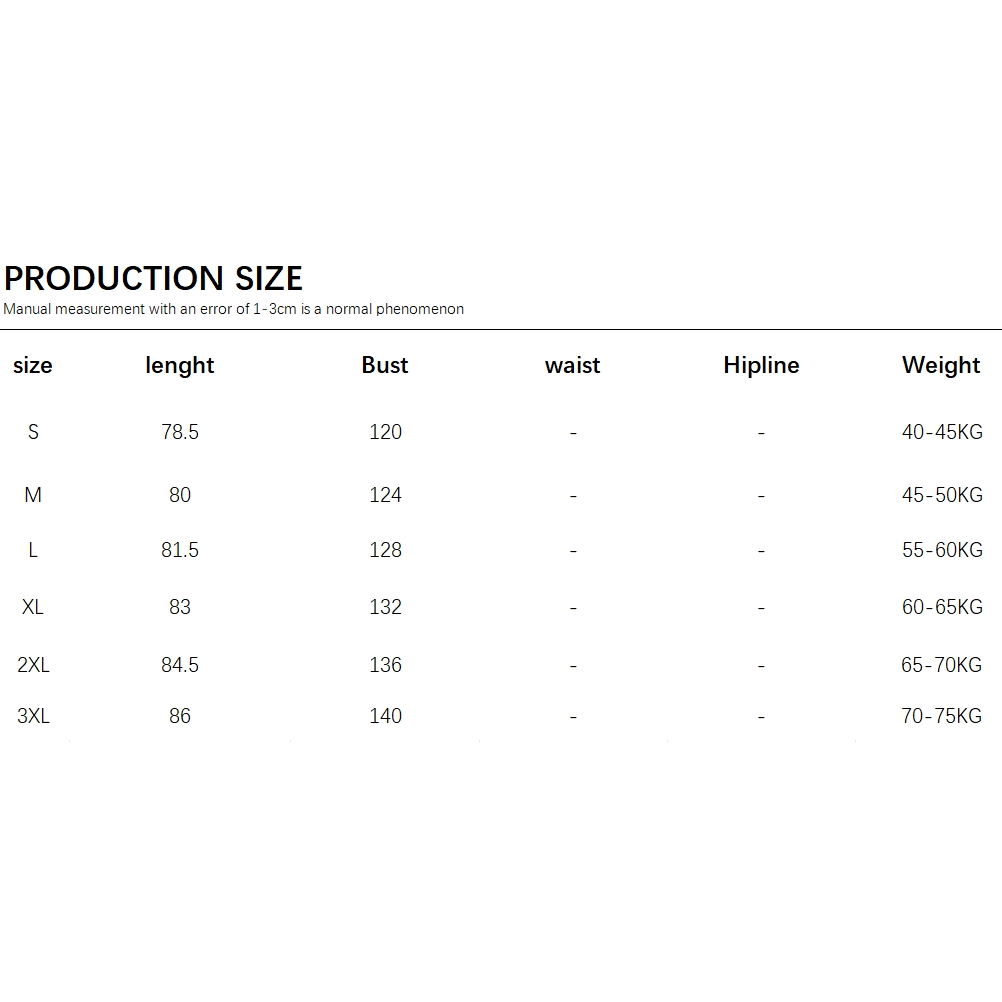
Task: Select the S size row label
Action: point(33,432)
